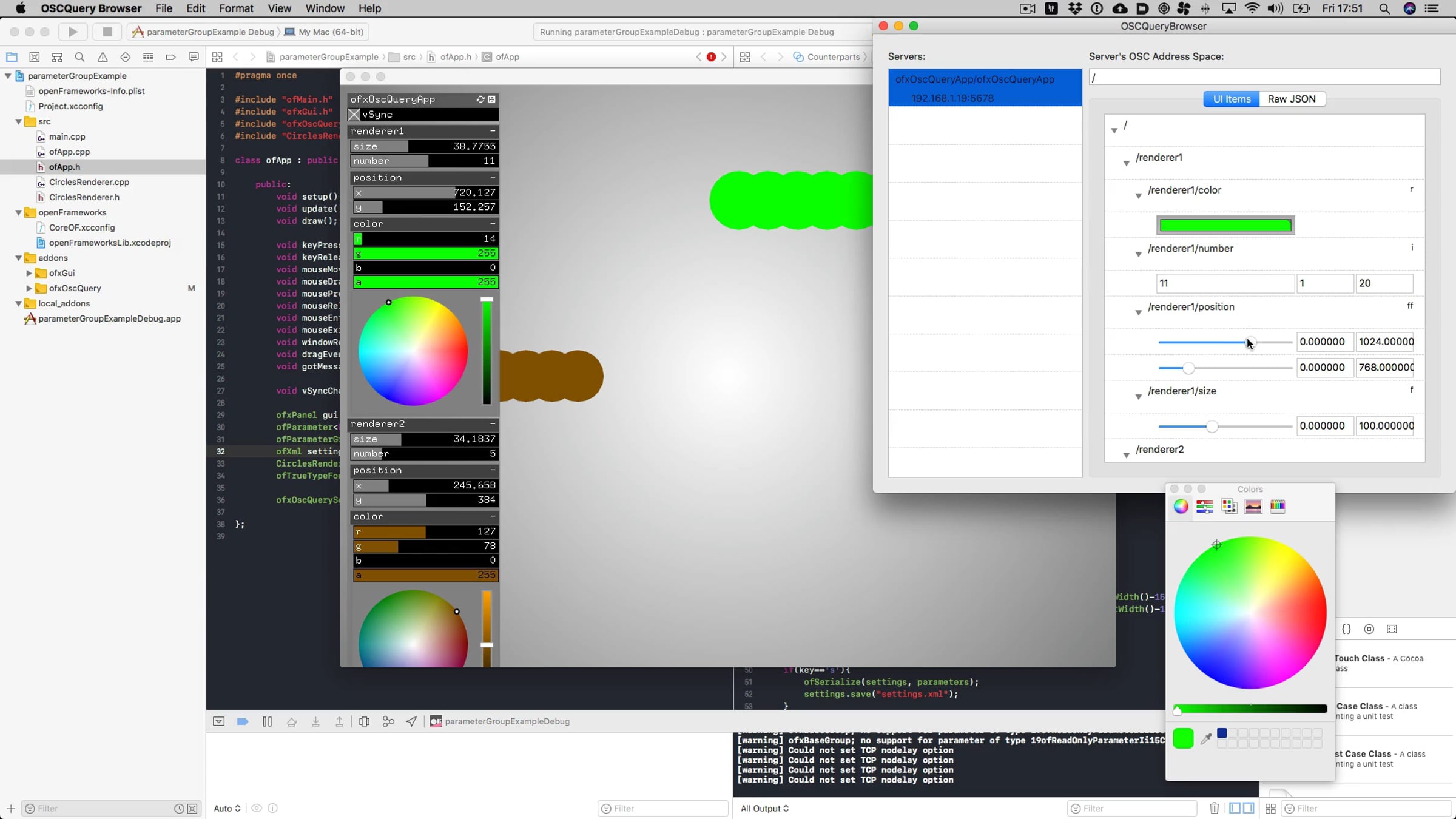1456x819 pixels.
Task: Expand the ofxOscQuery folder
Action: pos(29,288)
